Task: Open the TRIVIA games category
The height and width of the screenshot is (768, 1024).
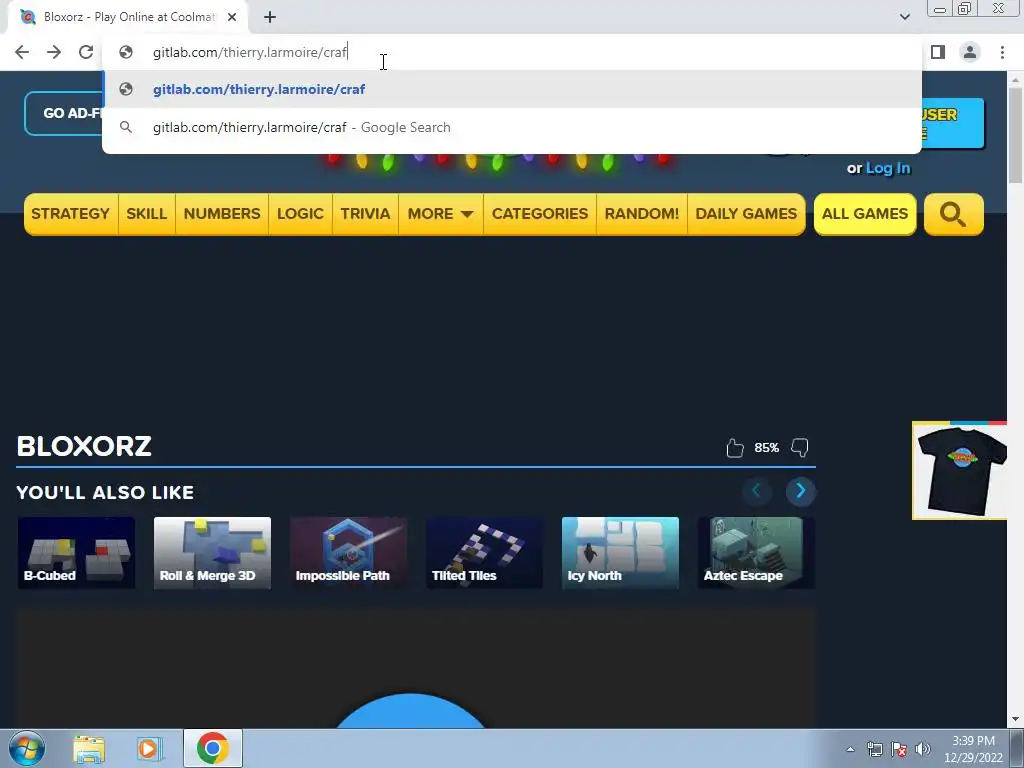Action: 365,214
